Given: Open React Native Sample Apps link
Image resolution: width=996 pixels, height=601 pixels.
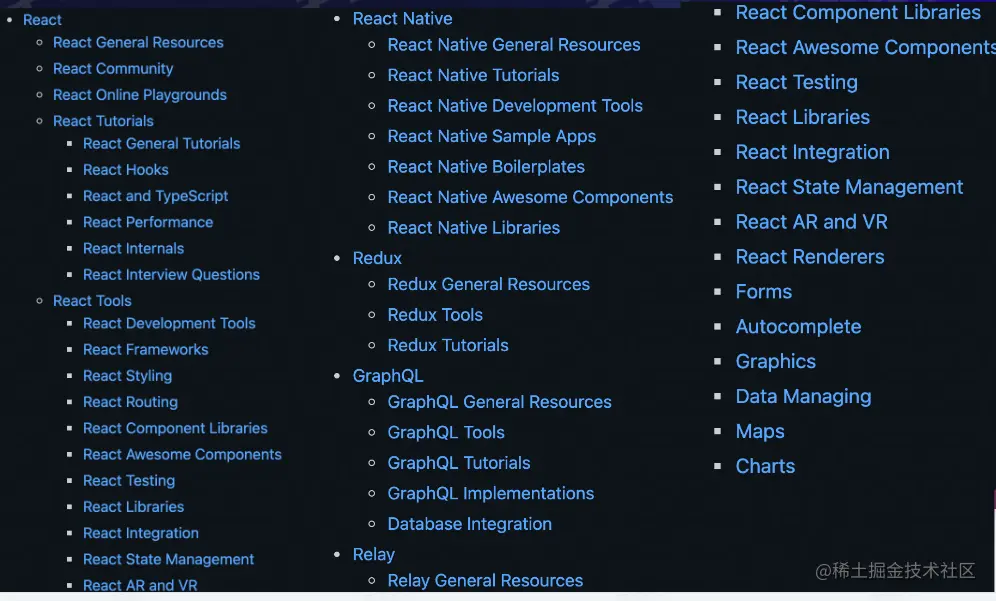Looking at the screenshot, I should click(x=492, y=137).
